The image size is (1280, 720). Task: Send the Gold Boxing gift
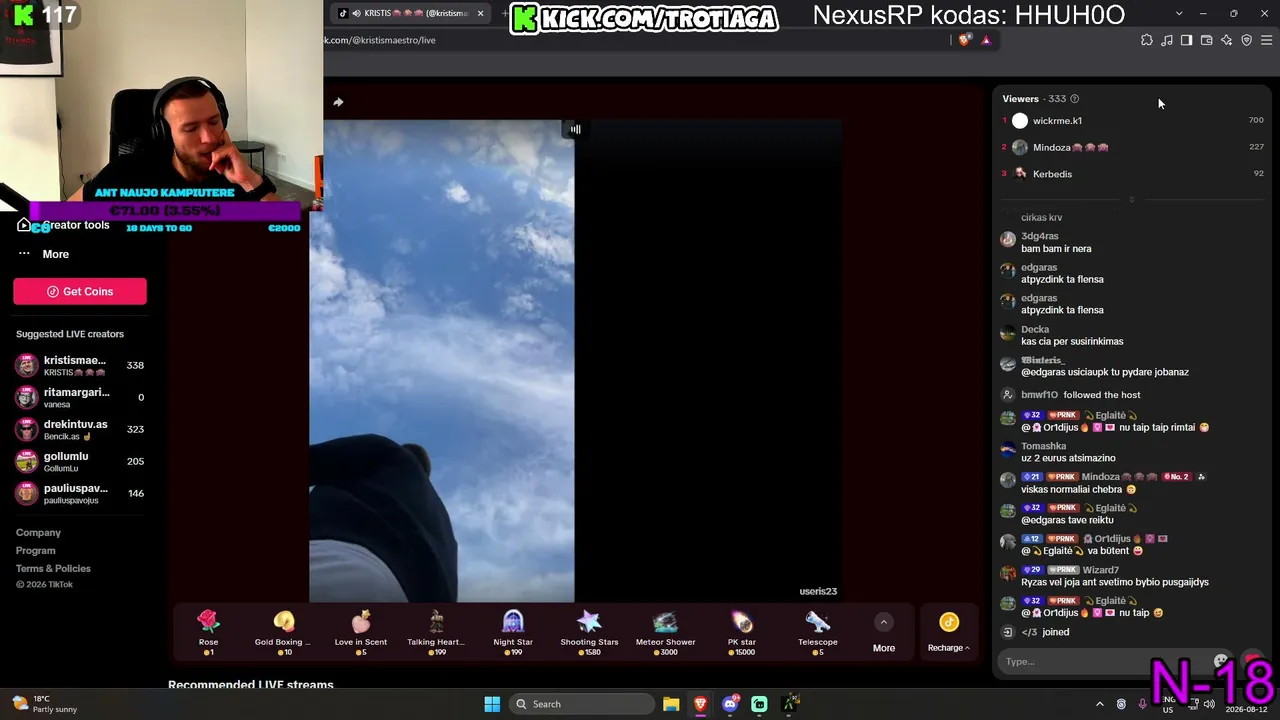pyautogui.click(x=283, y=633)
